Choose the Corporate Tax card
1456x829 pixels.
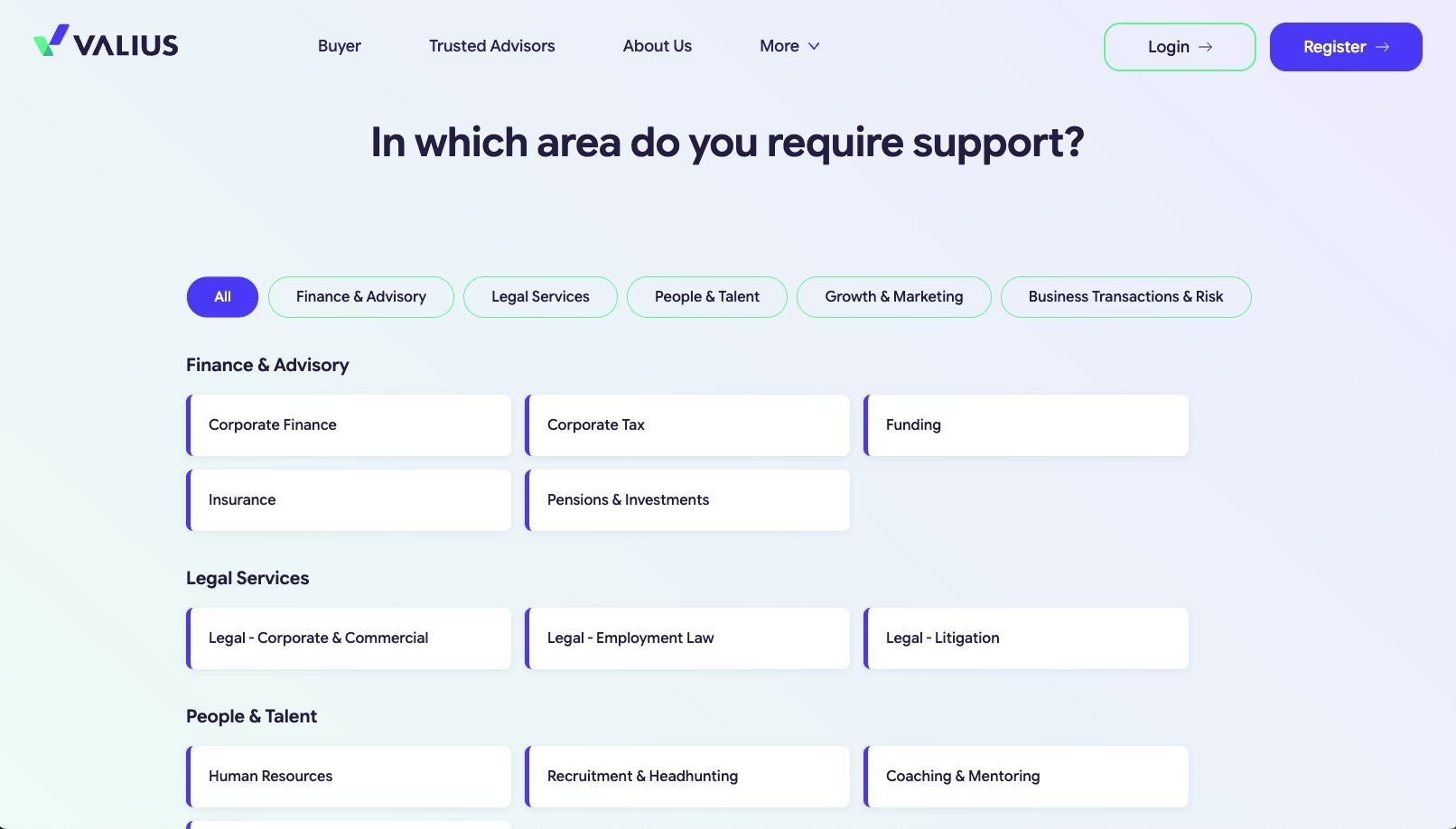click(687, 425)
